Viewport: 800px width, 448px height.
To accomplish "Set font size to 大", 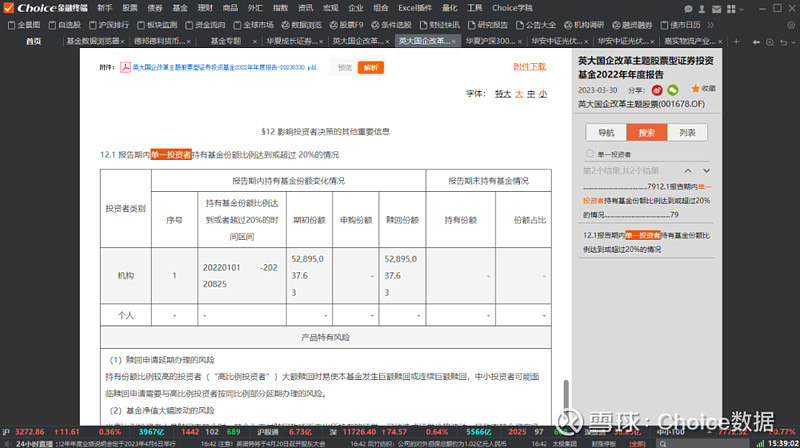I will coord(519,94).
